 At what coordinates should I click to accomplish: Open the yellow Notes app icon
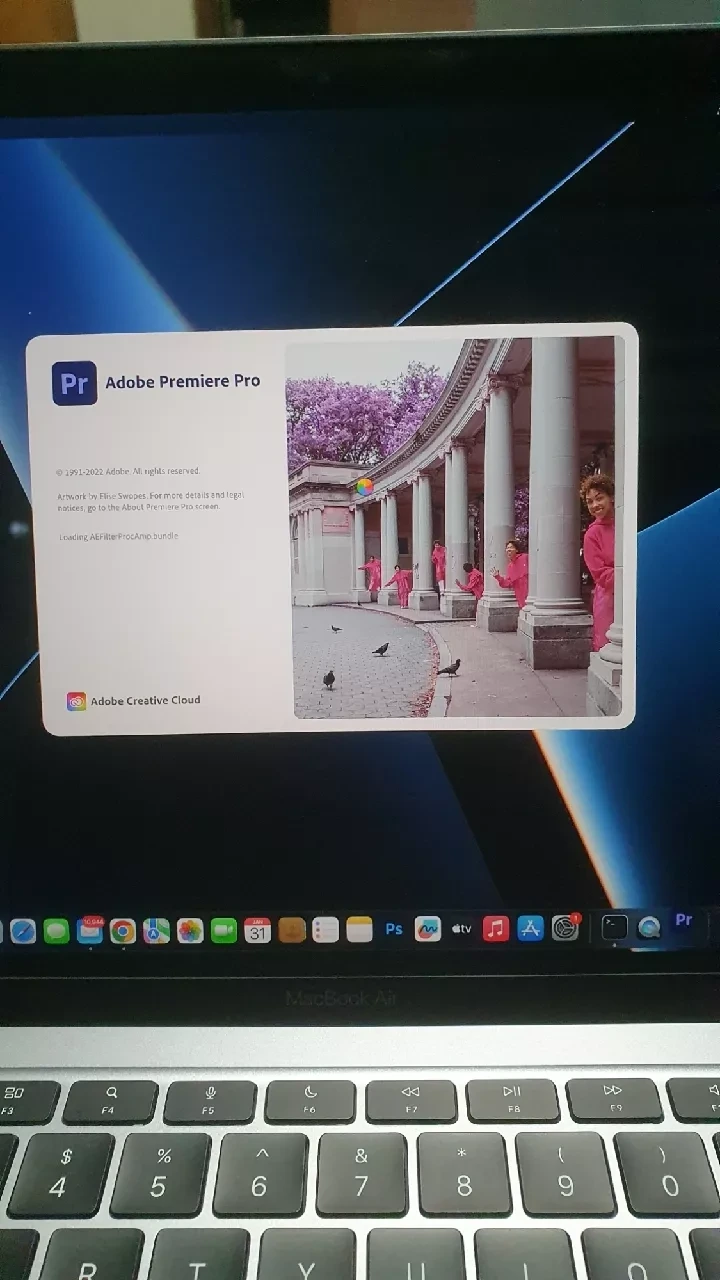click(360, 930)
